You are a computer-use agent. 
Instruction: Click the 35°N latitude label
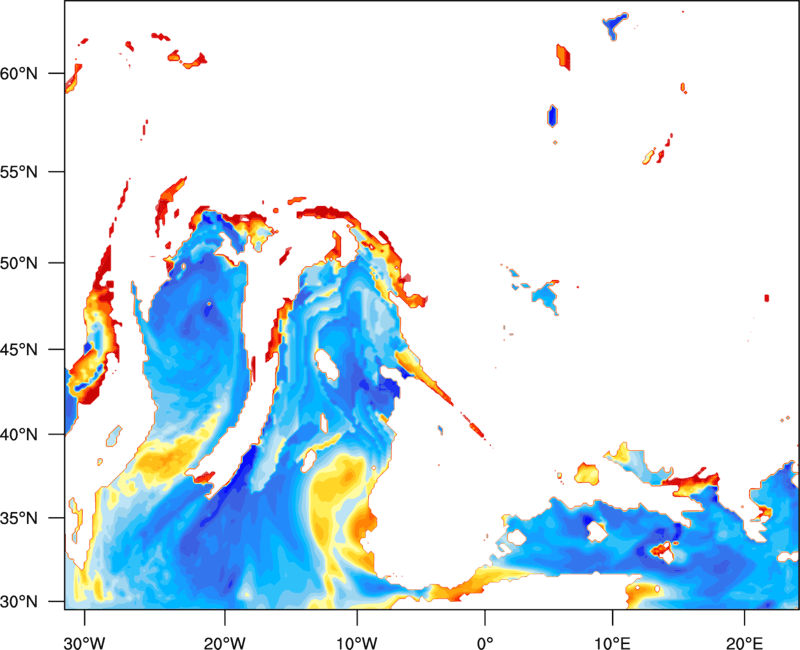coord(19,518)
